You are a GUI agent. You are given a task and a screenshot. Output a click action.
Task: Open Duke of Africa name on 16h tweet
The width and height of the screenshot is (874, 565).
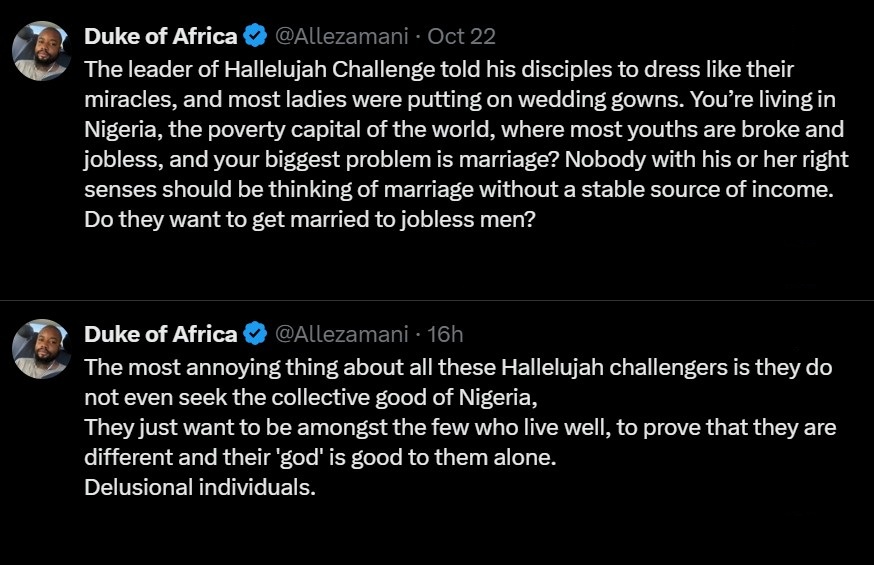click(161, 334)
